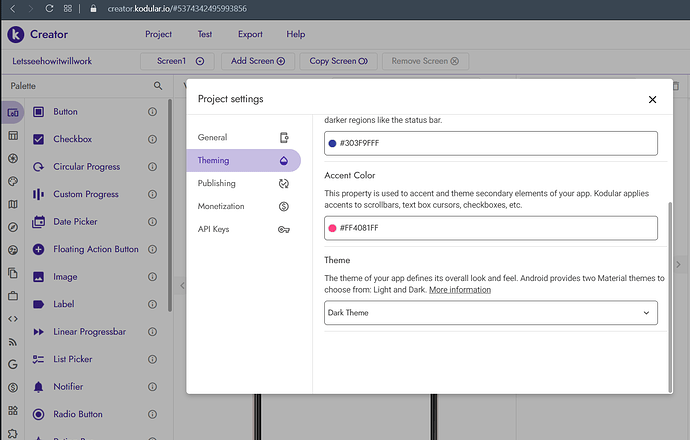Select the Checkbox component in palette
The width and height of the screenshot is (690, 440).
pyautogui.click(x=72, y=139)
